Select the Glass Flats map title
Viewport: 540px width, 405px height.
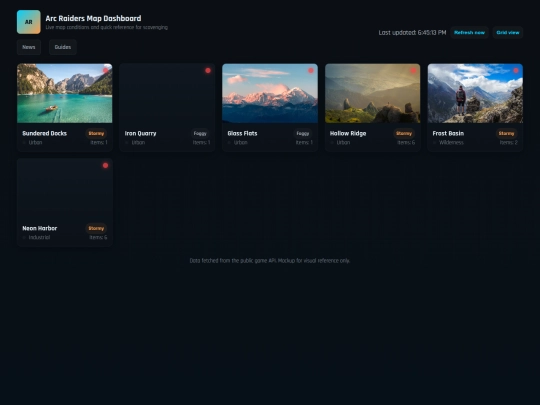click(242, 133)
